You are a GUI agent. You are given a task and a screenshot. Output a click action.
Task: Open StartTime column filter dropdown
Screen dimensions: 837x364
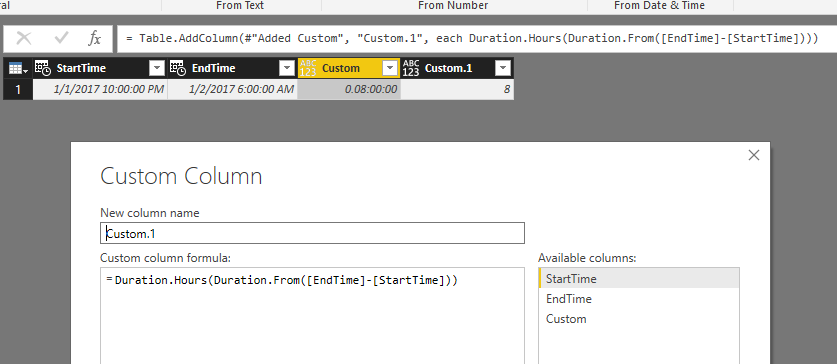pos(157,68)
